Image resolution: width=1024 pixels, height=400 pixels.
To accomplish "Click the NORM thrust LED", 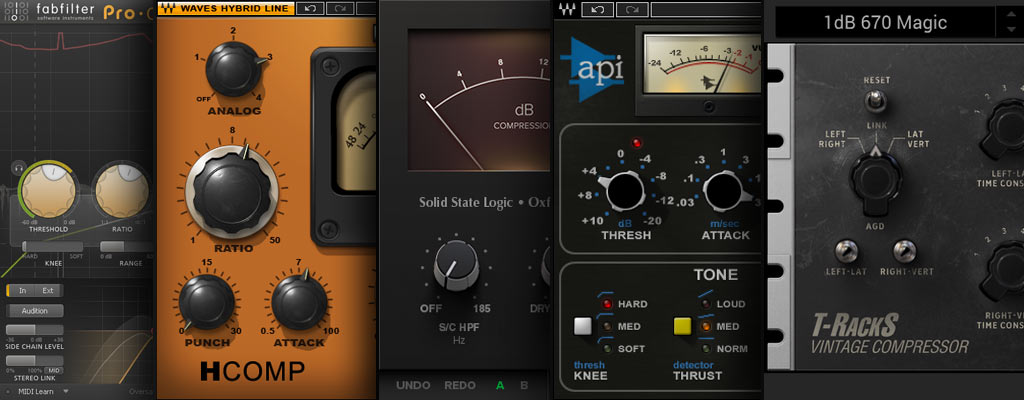I will pos(705,348).
